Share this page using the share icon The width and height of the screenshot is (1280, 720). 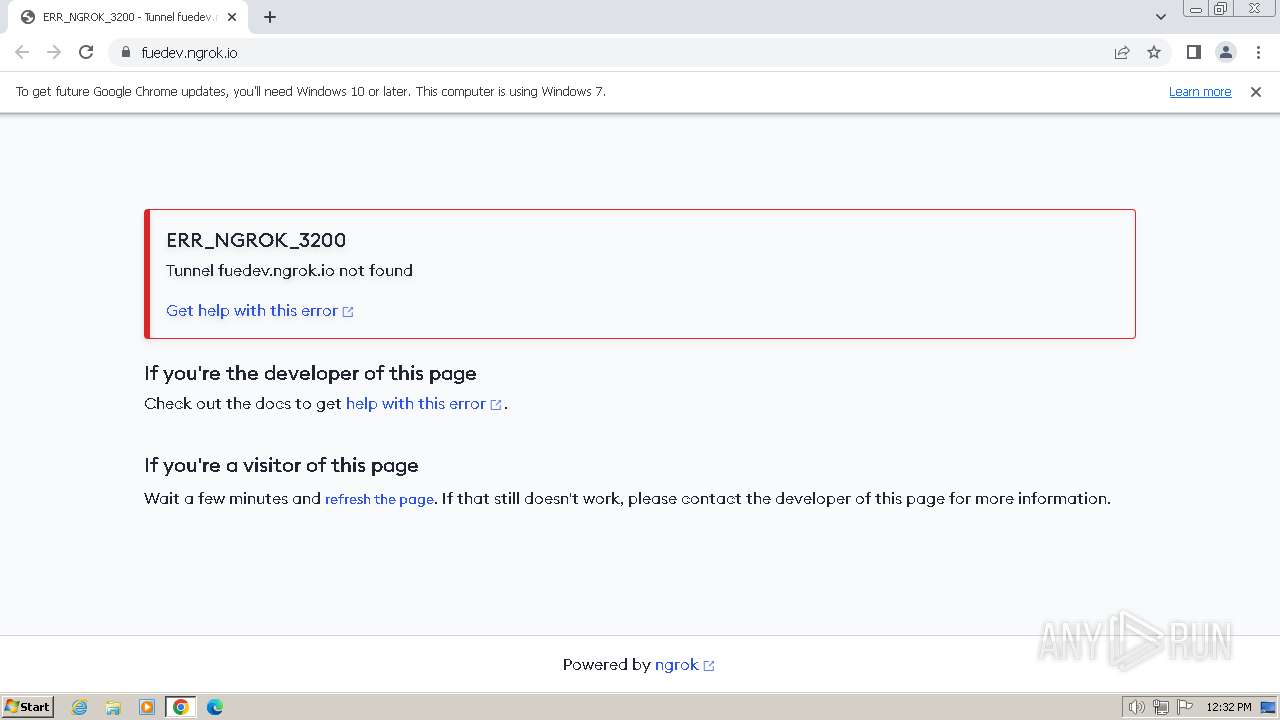point(1122,52)
